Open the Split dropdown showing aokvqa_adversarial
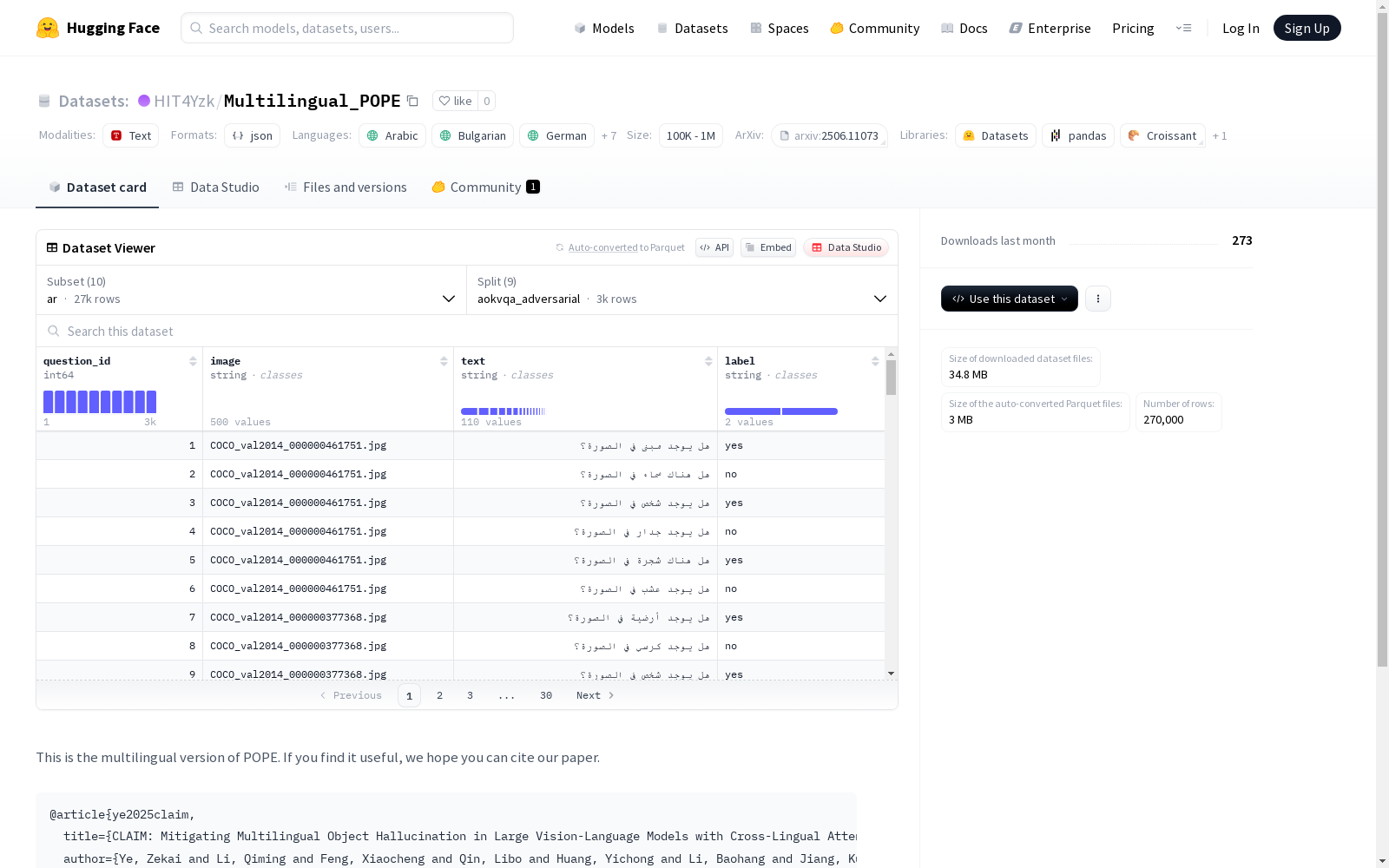 point(682,290)
